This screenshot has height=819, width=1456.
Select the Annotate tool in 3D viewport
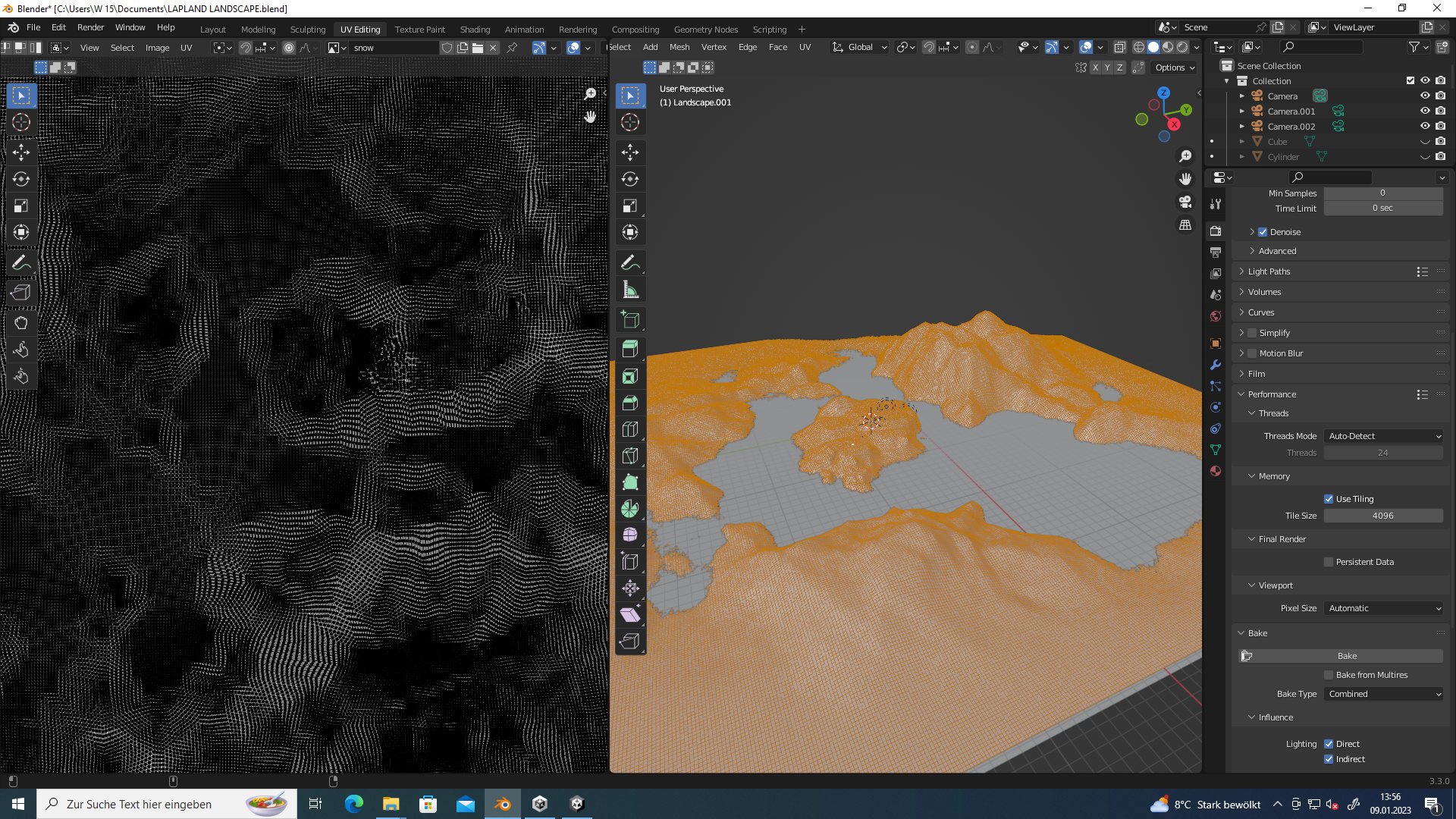(x=630, y=263)
